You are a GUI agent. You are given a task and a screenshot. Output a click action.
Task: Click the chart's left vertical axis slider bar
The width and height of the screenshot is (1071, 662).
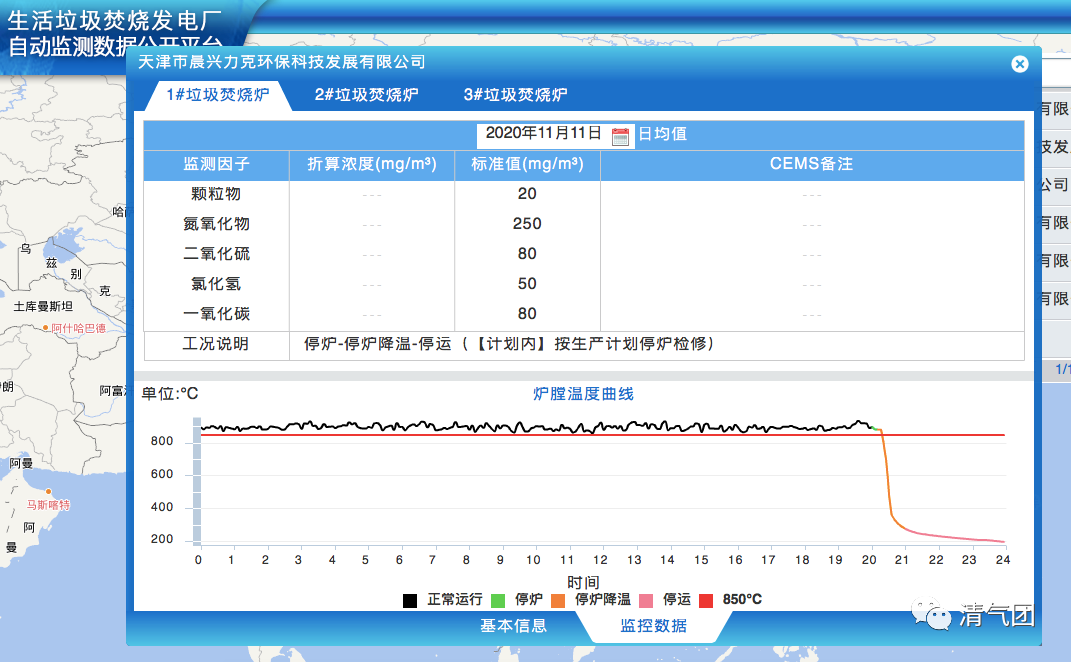[x=197, y=482]
